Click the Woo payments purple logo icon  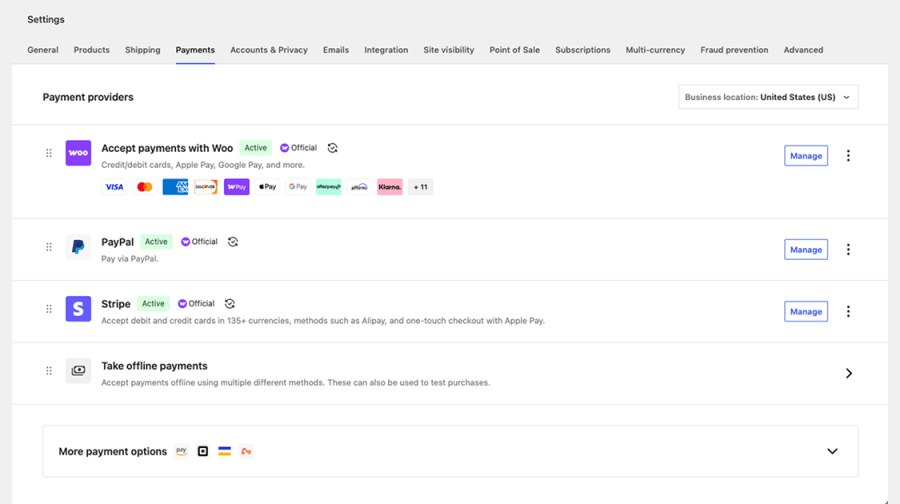[x=78, y=153]
